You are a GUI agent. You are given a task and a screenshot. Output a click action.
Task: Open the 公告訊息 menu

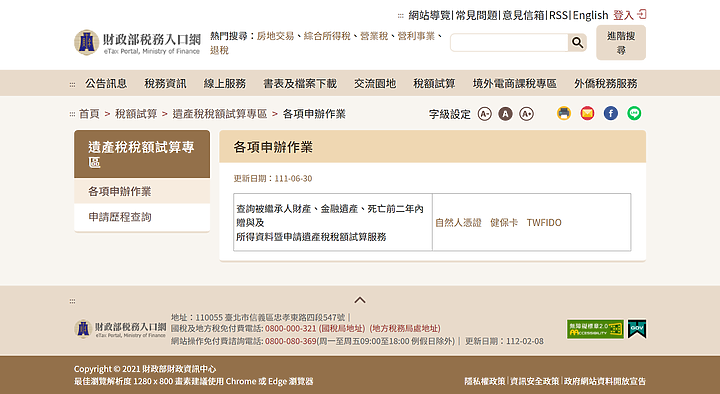pos(106,84)
